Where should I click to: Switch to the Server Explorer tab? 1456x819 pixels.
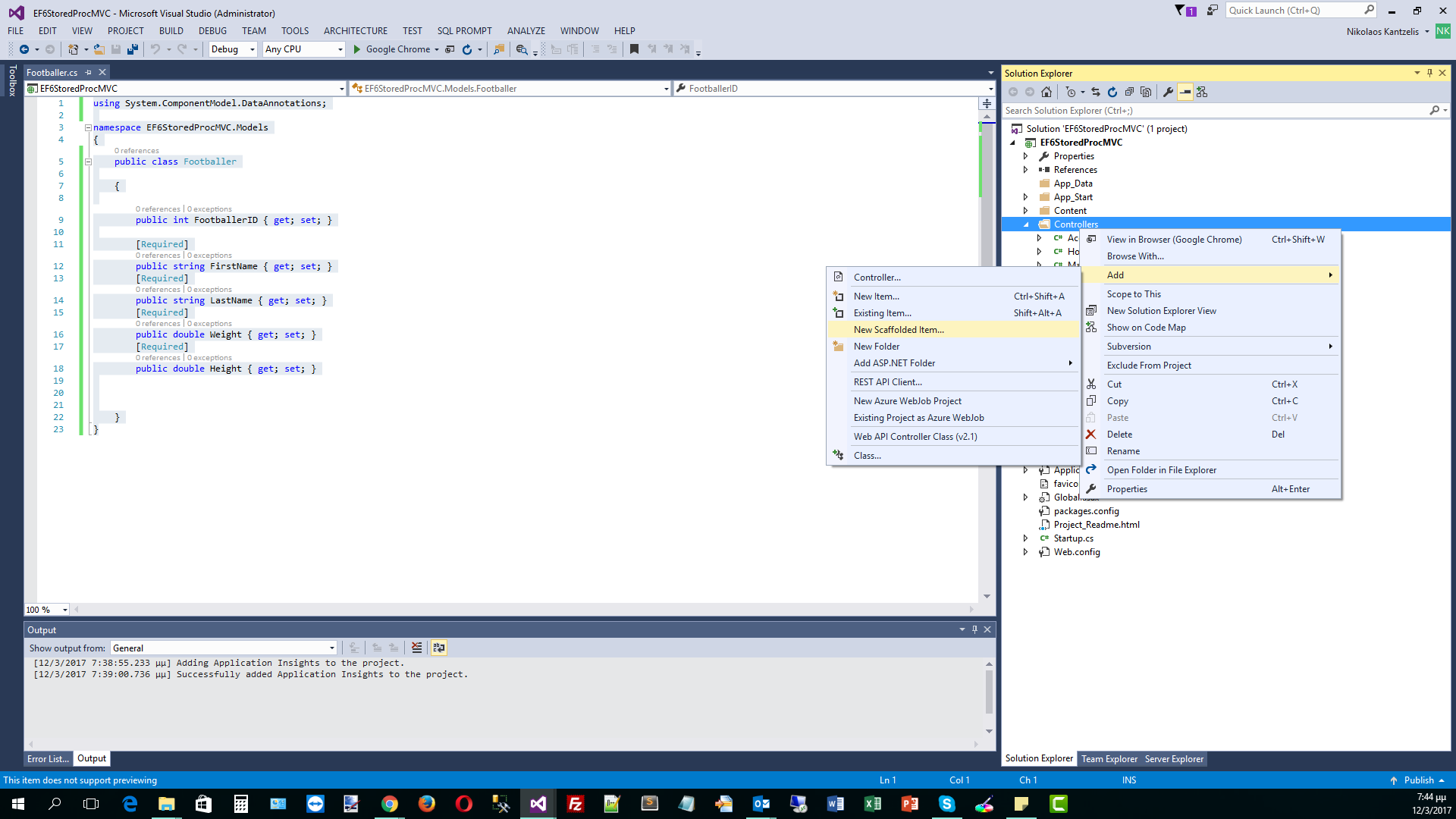1174,759
